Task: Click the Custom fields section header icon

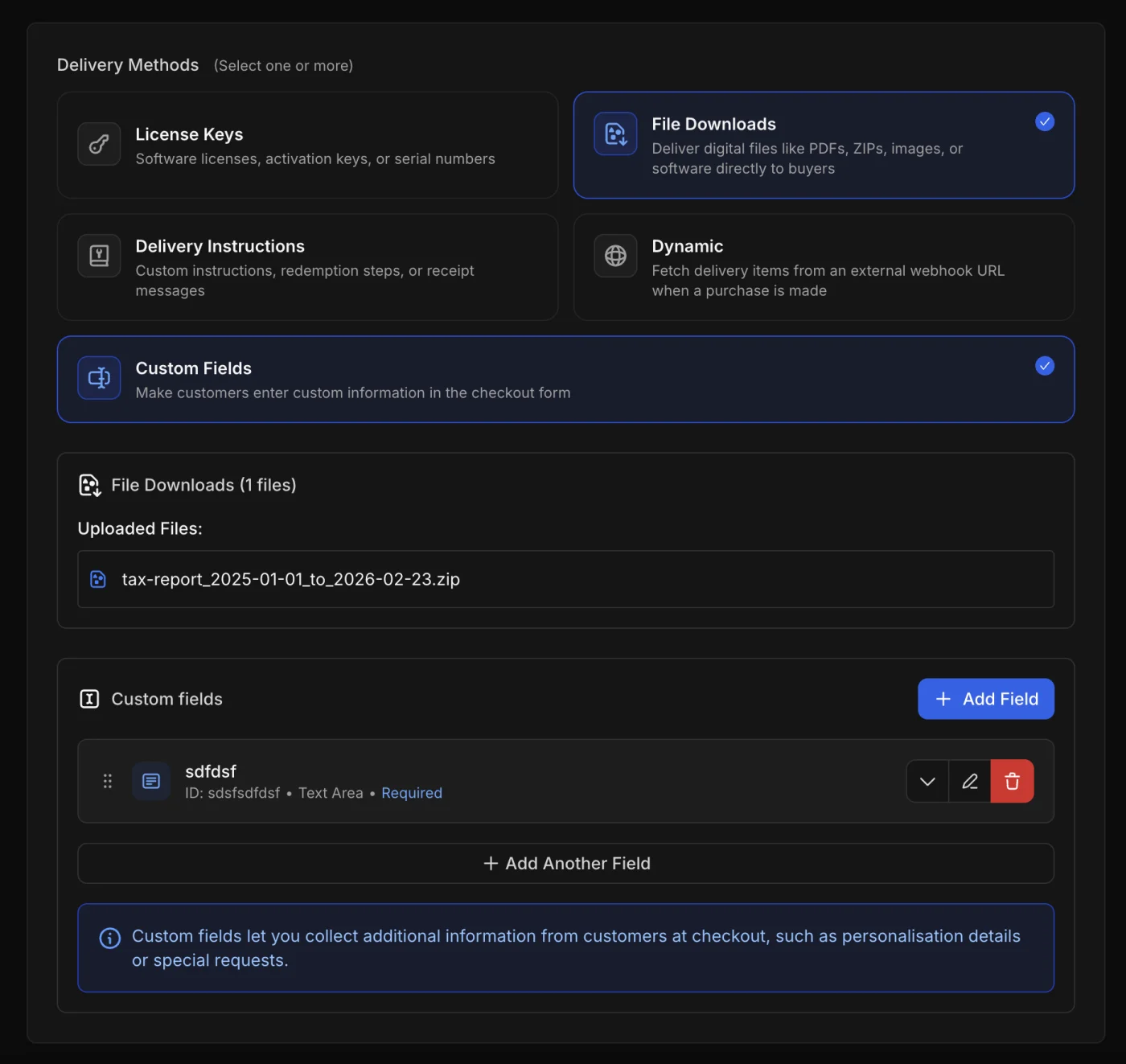Action: 89,699
